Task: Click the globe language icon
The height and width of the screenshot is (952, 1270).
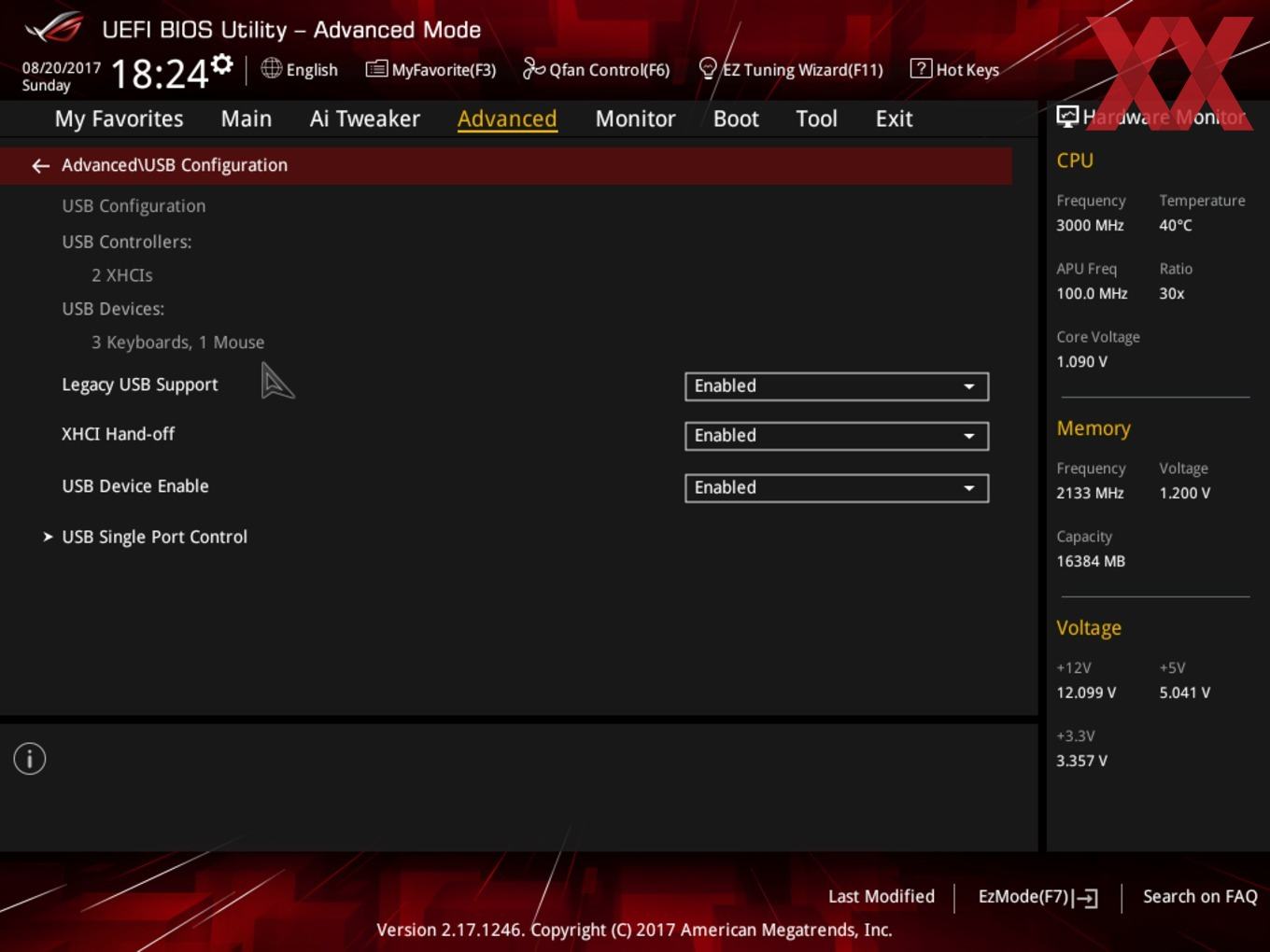Action: point(271,68)
